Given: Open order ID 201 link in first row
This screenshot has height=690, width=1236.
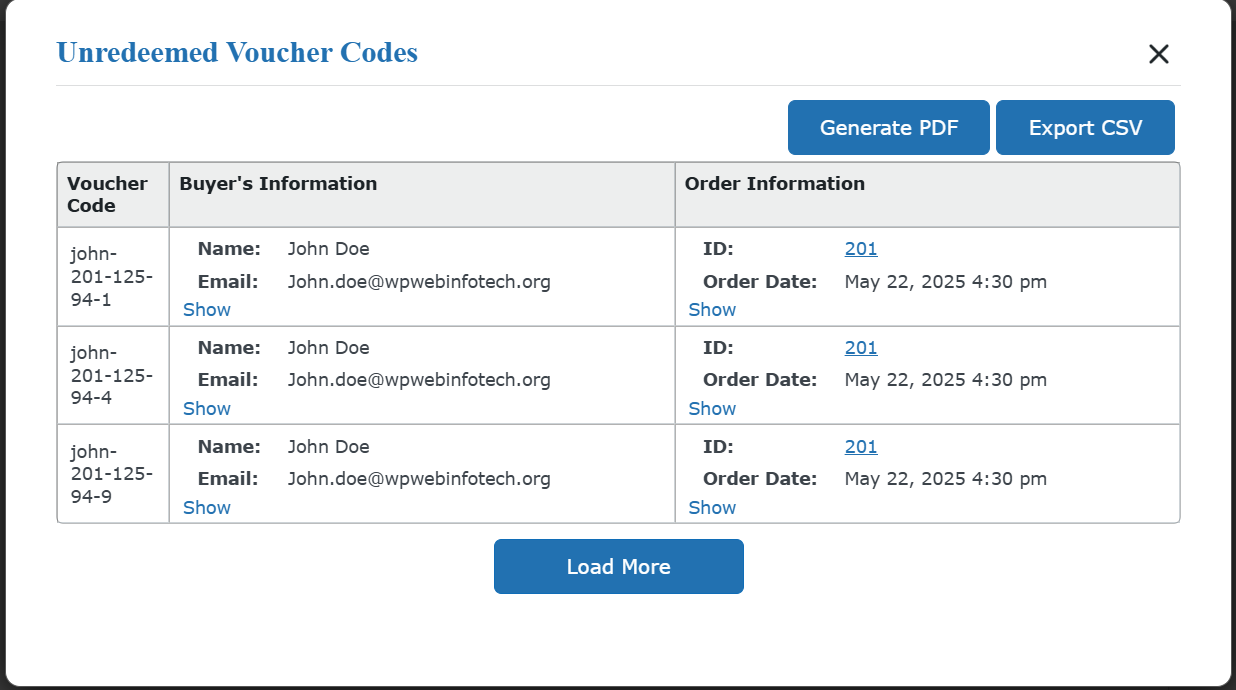Looking at the screenshot, I should (x=860, y=249).
